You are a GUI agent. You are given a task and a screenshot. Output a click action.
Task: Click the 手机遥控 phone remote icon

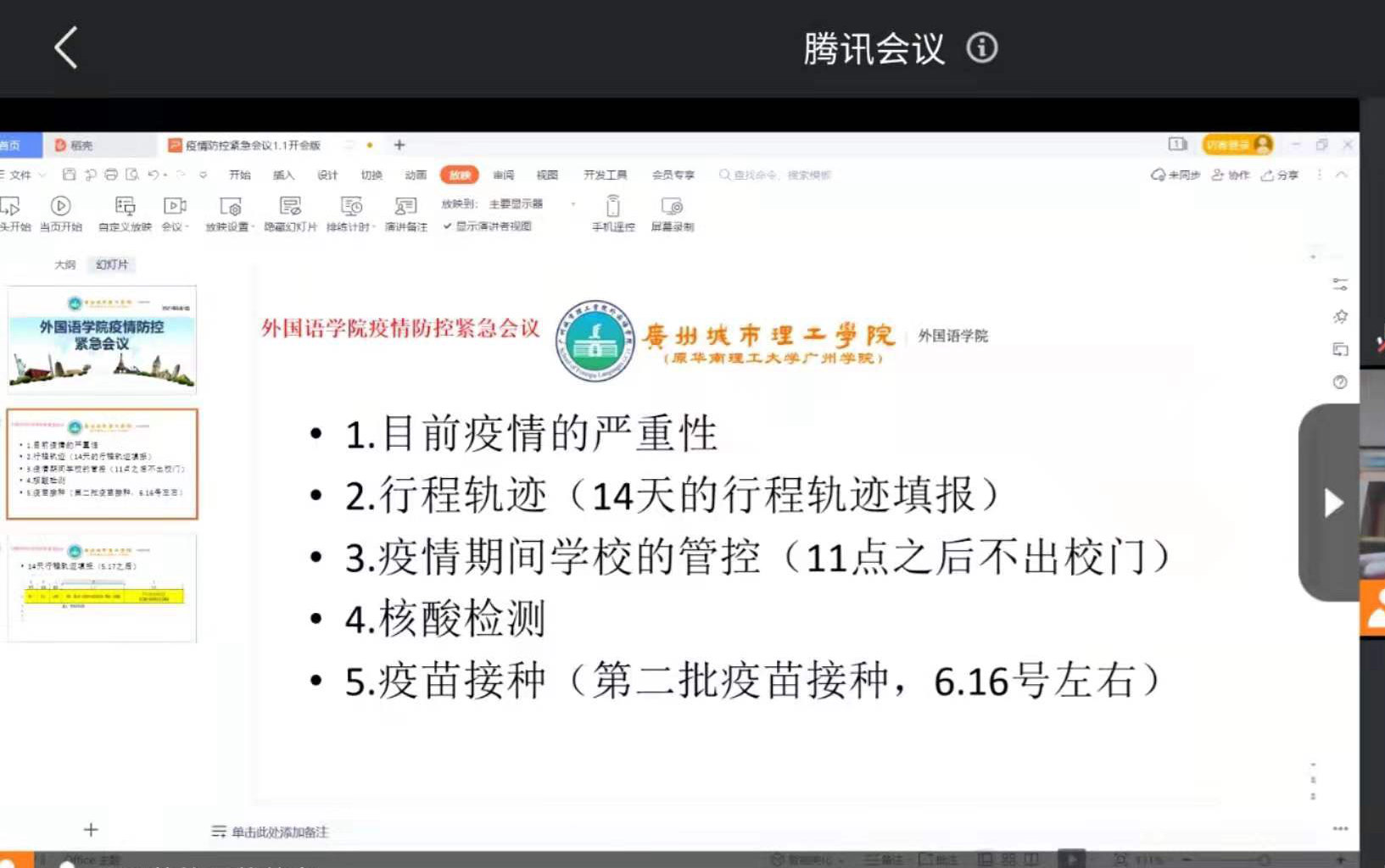(612, 206)
